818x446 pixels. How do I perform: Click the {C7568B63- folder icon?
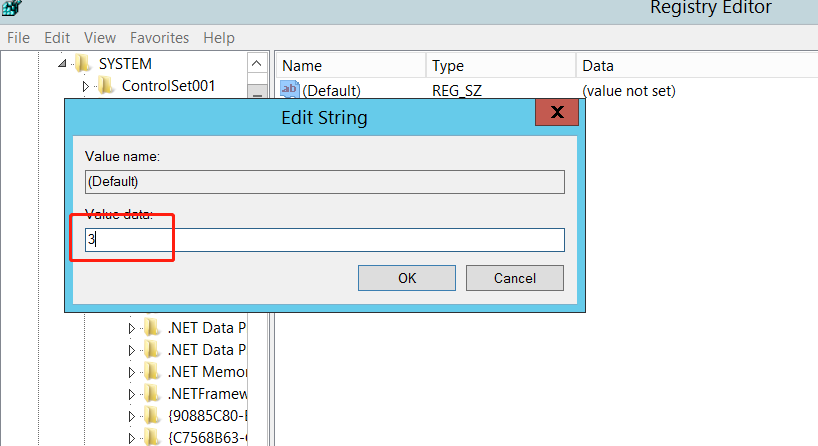tap(152, 437)
